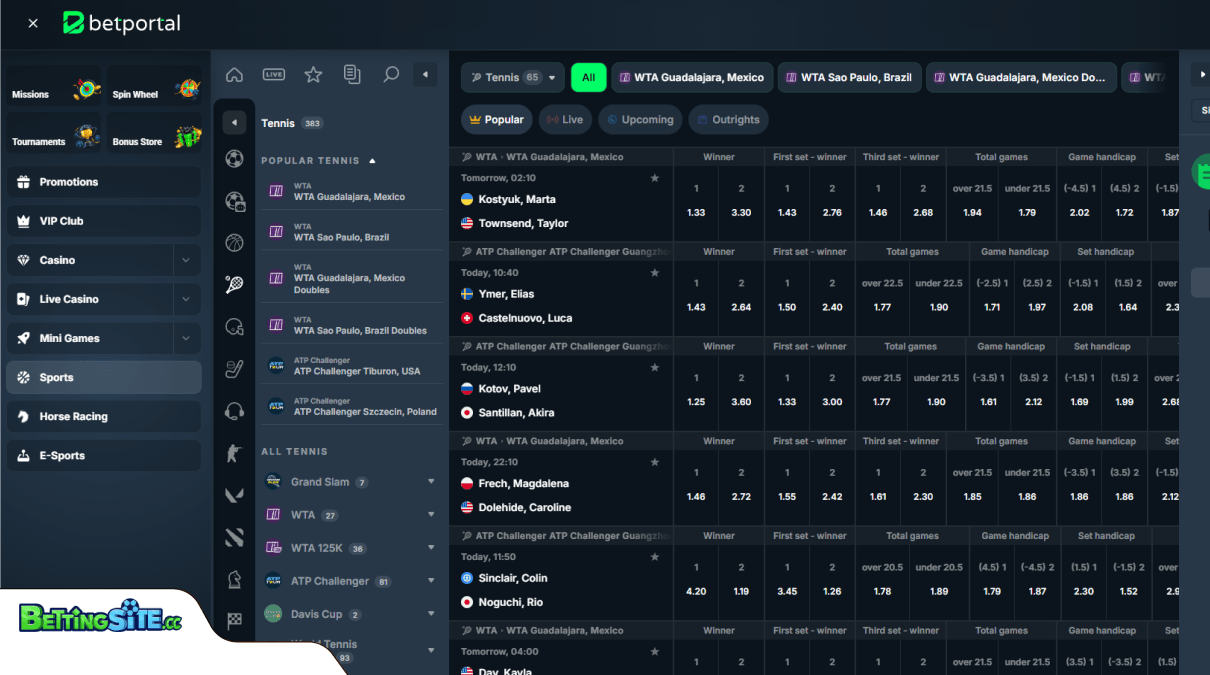This screenshot has width=1210, height=675.
Task: Open the LIVE events icon
Action: (x=274, y=75)
